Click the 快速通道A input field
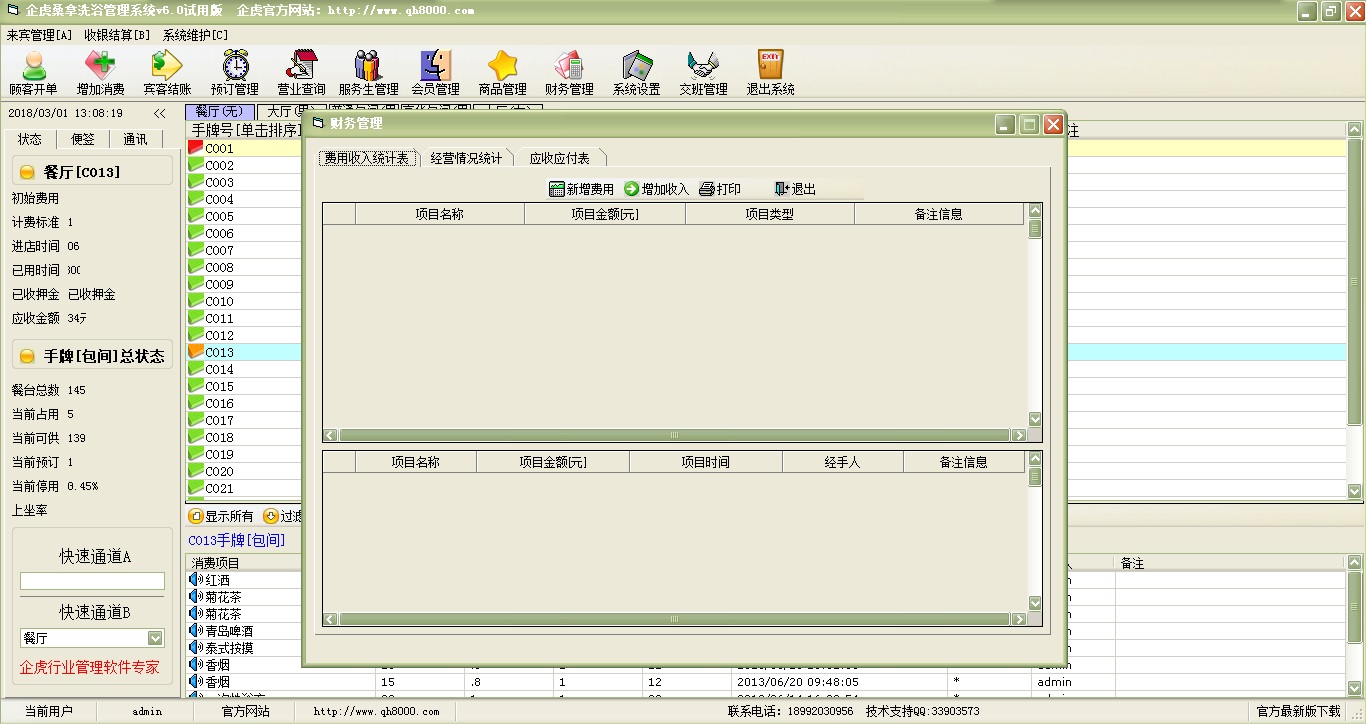Viewport: 1366px width, 724px height. click(x=92, y=581)
